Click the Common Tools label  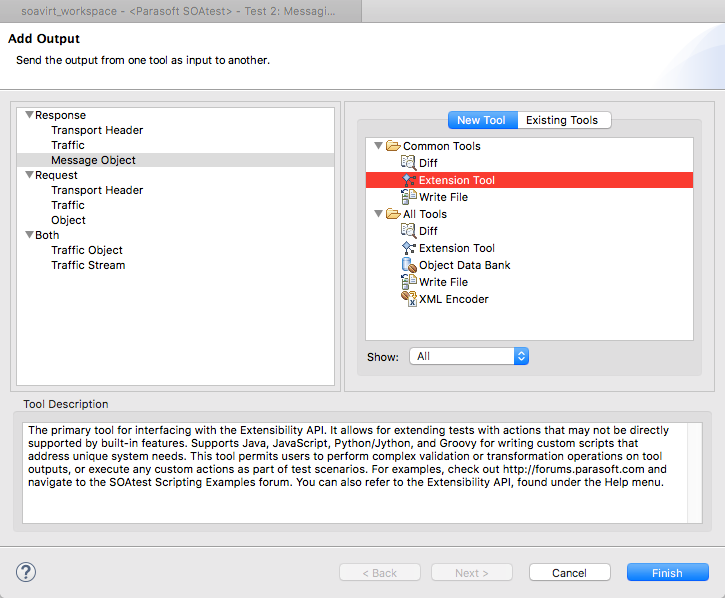[x=442, y=146]
